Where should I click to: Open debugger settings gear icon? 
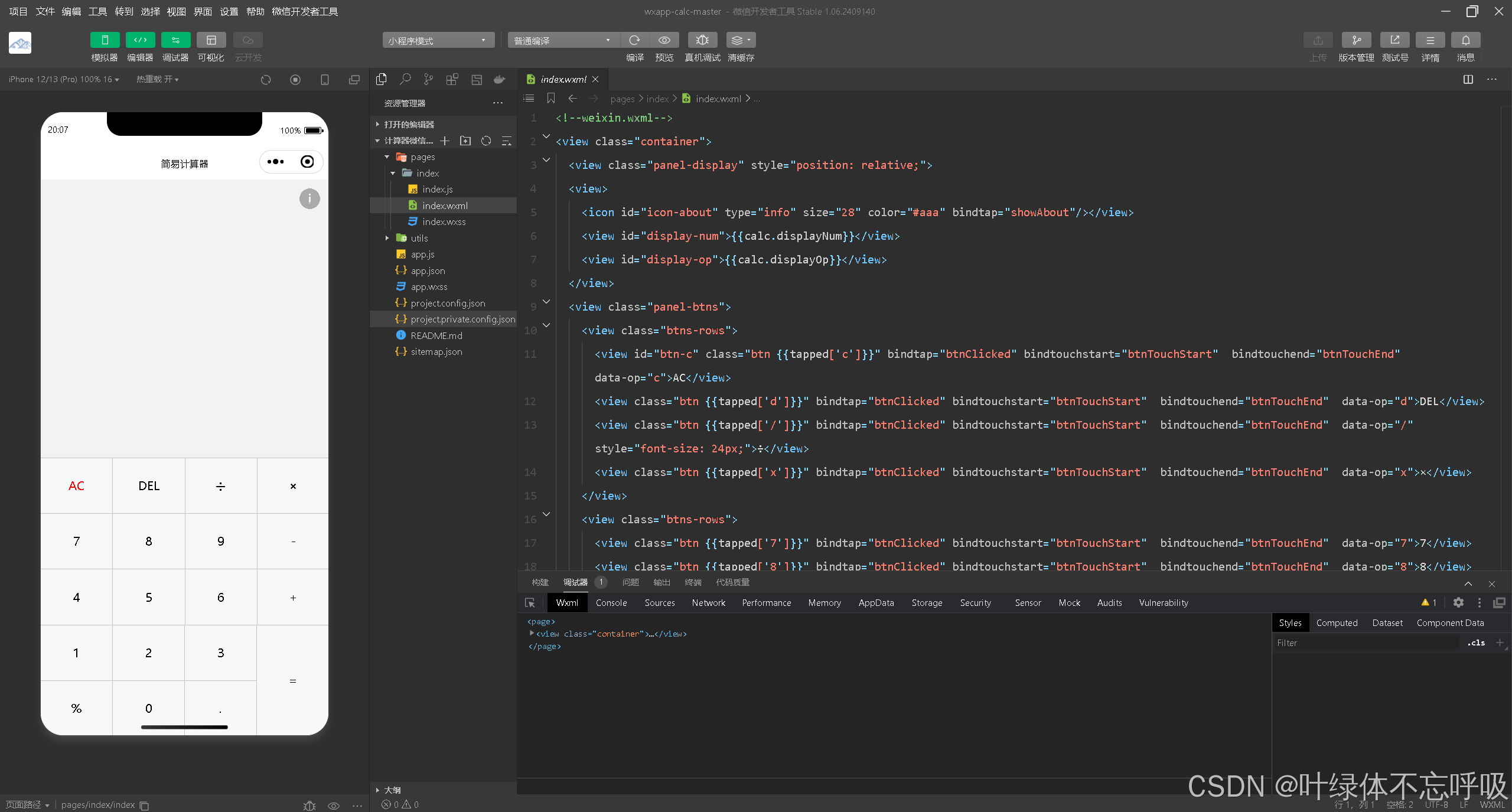pos(1458,602)
